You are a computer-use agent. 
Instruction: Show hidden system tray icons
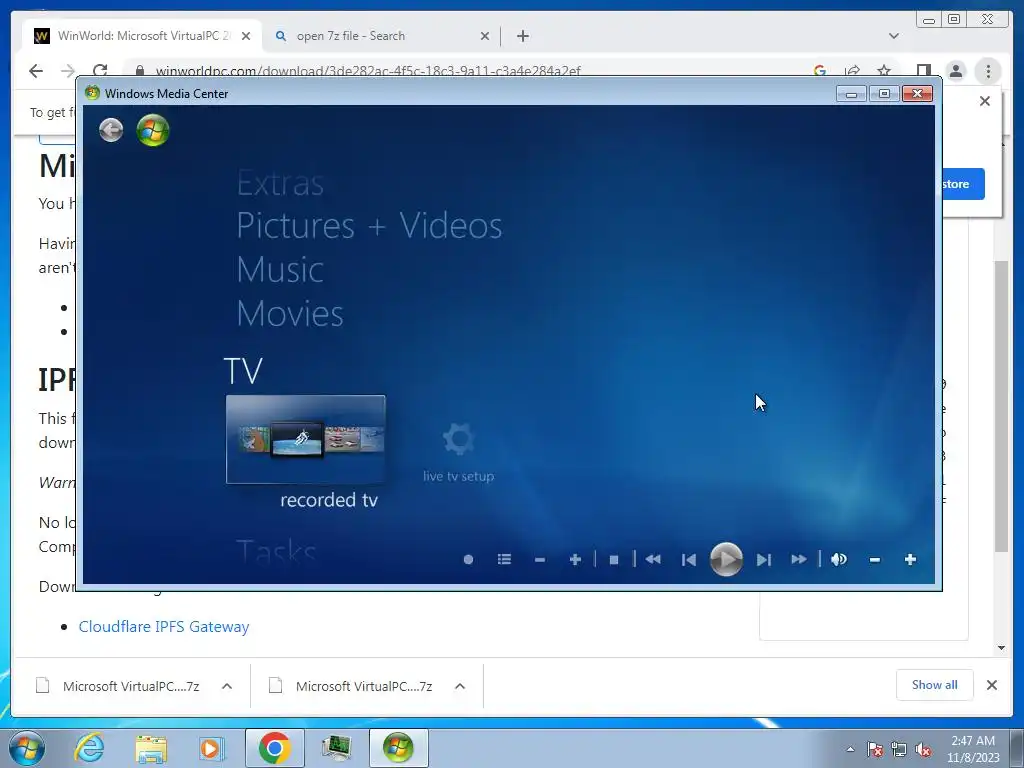[850, 749]
